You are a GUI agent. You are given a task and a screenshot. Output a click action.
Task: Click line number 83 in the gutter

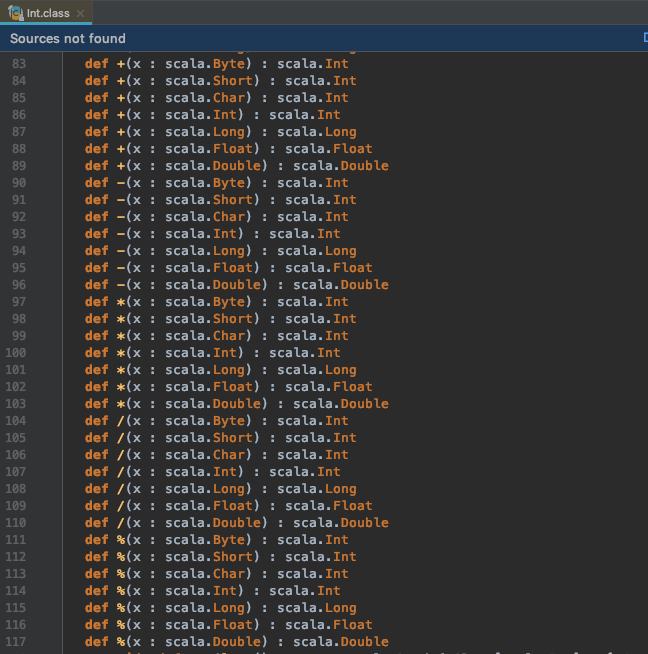tap(19, 64)
